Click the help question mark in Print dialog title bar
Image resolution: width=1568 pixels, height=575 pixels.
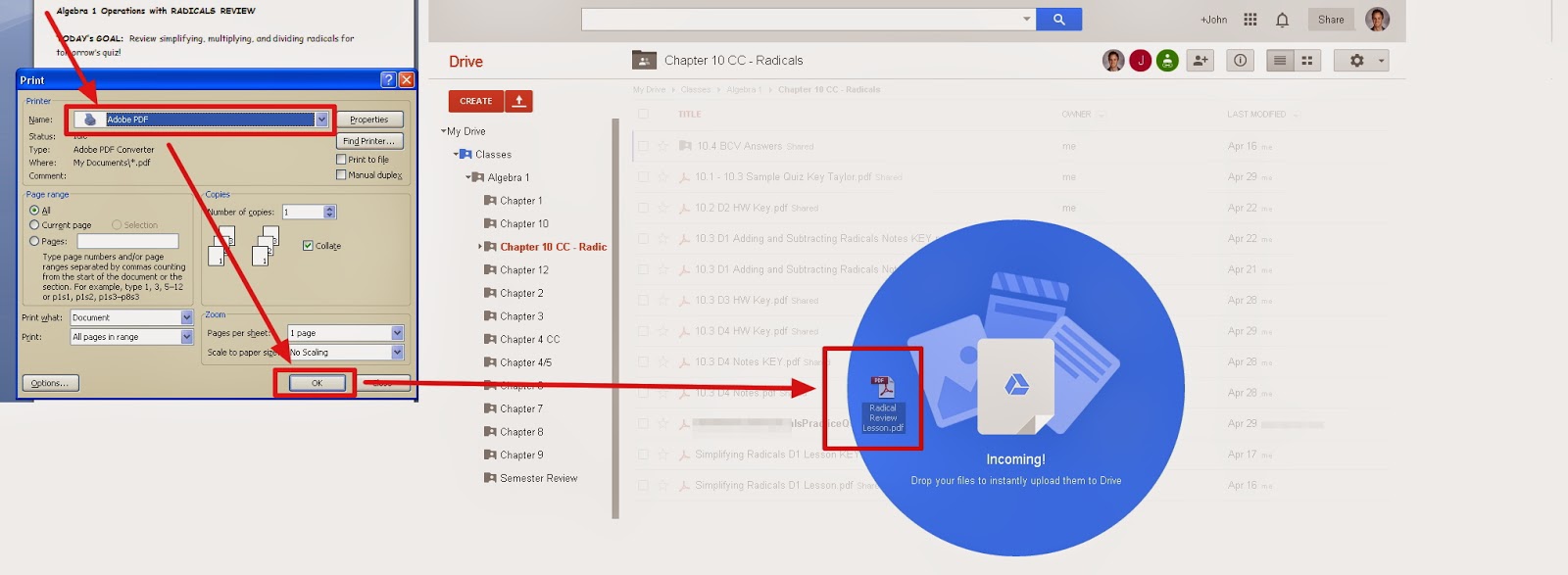coord(388,79)
